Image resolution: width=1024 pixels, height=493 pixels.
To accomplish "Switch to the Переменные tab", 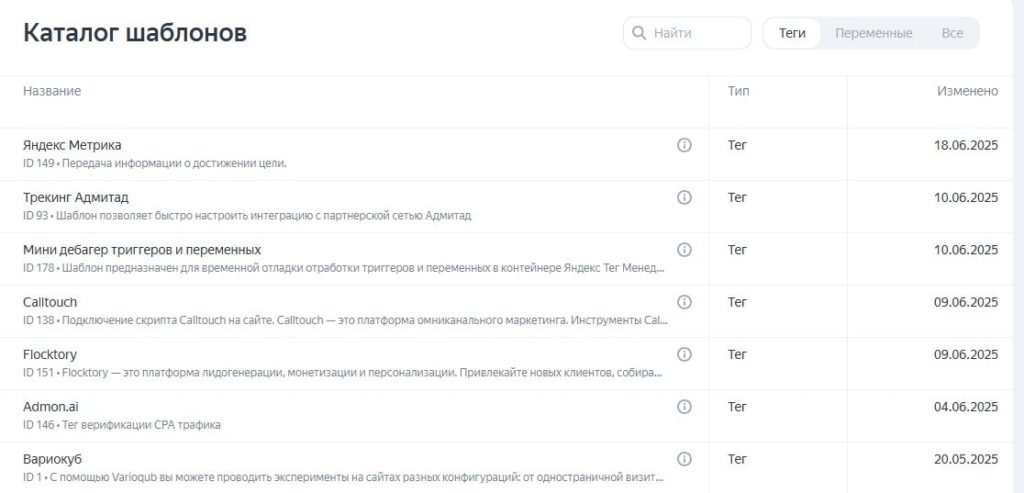I will point(873,33).
